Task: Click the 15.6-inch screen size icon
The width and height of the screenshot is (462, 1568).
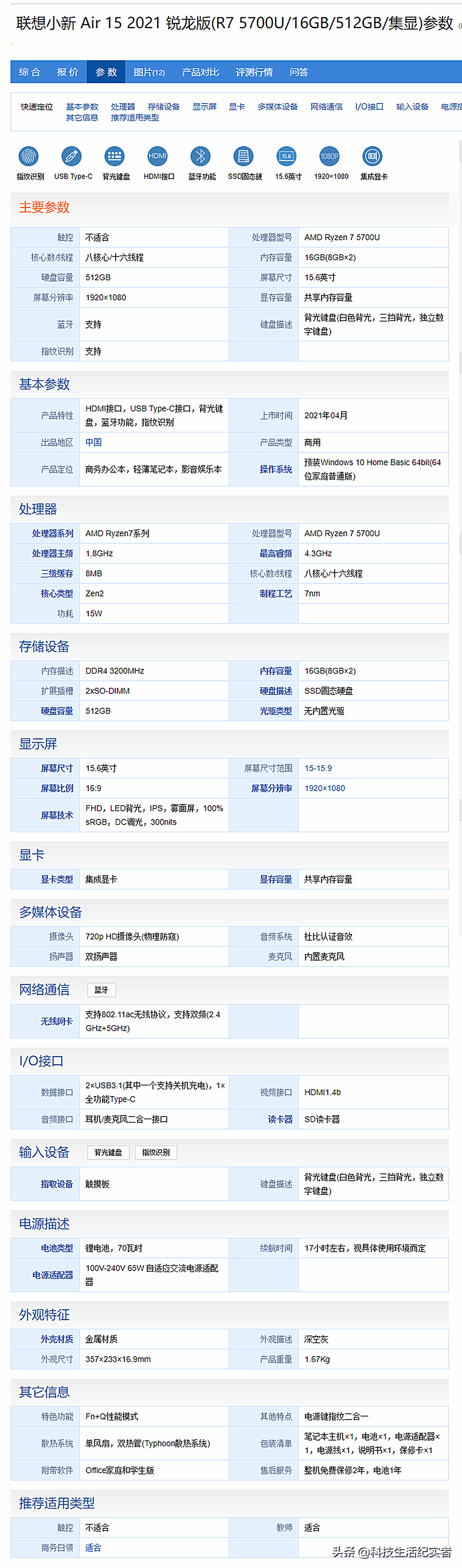Action: coord(287,157)
